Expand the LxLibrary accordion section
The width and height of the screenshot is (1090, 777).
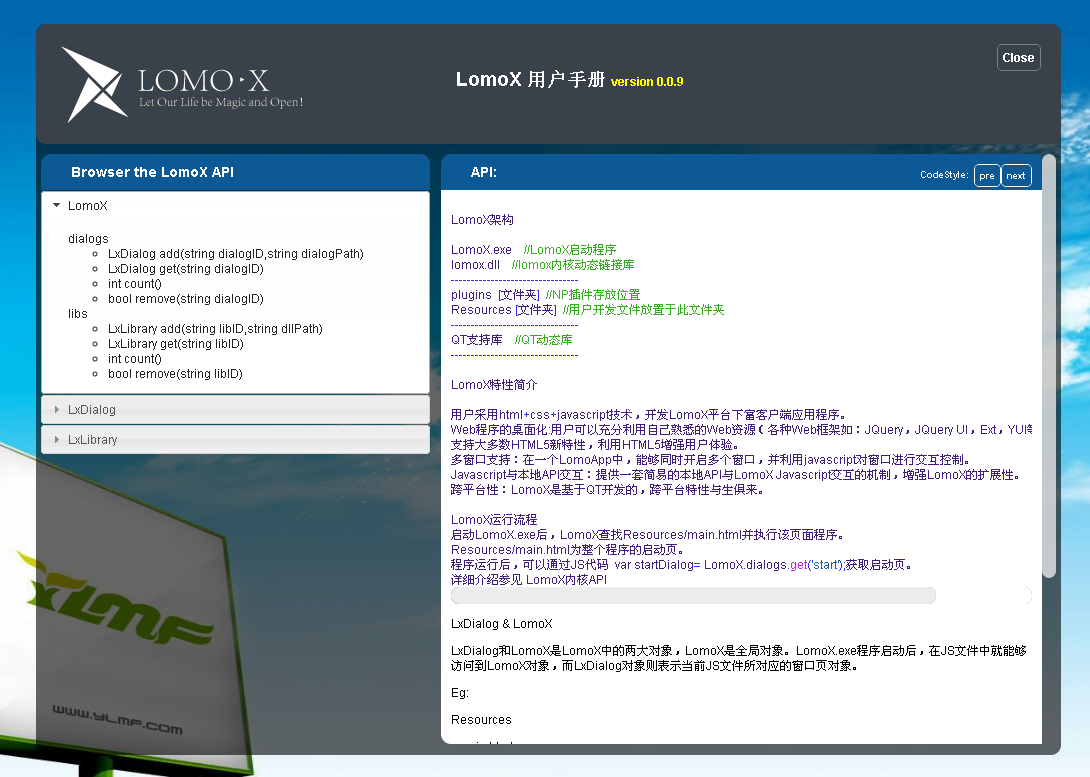click(235, 440)
